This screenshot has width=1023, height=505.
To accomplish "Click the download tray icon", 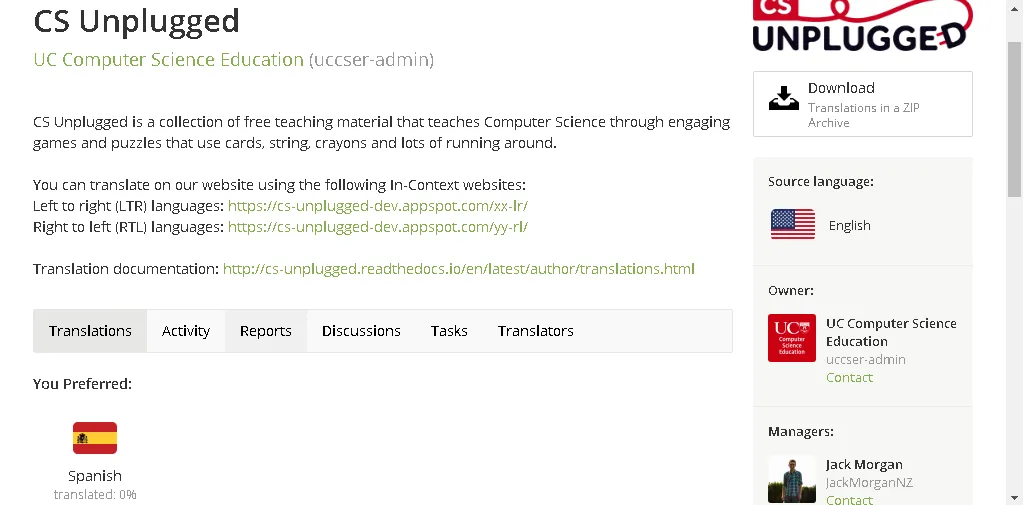I will coord(784,98).
